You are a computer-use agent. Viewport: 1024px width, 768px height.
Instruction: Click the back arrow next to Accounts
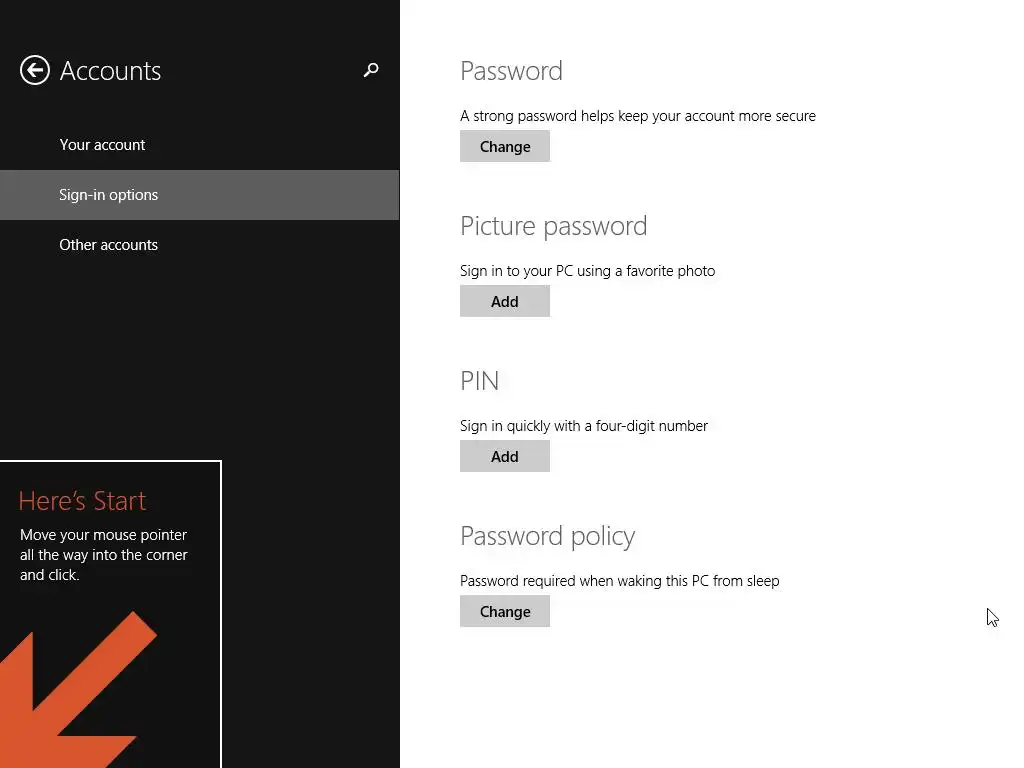point(35,70)
